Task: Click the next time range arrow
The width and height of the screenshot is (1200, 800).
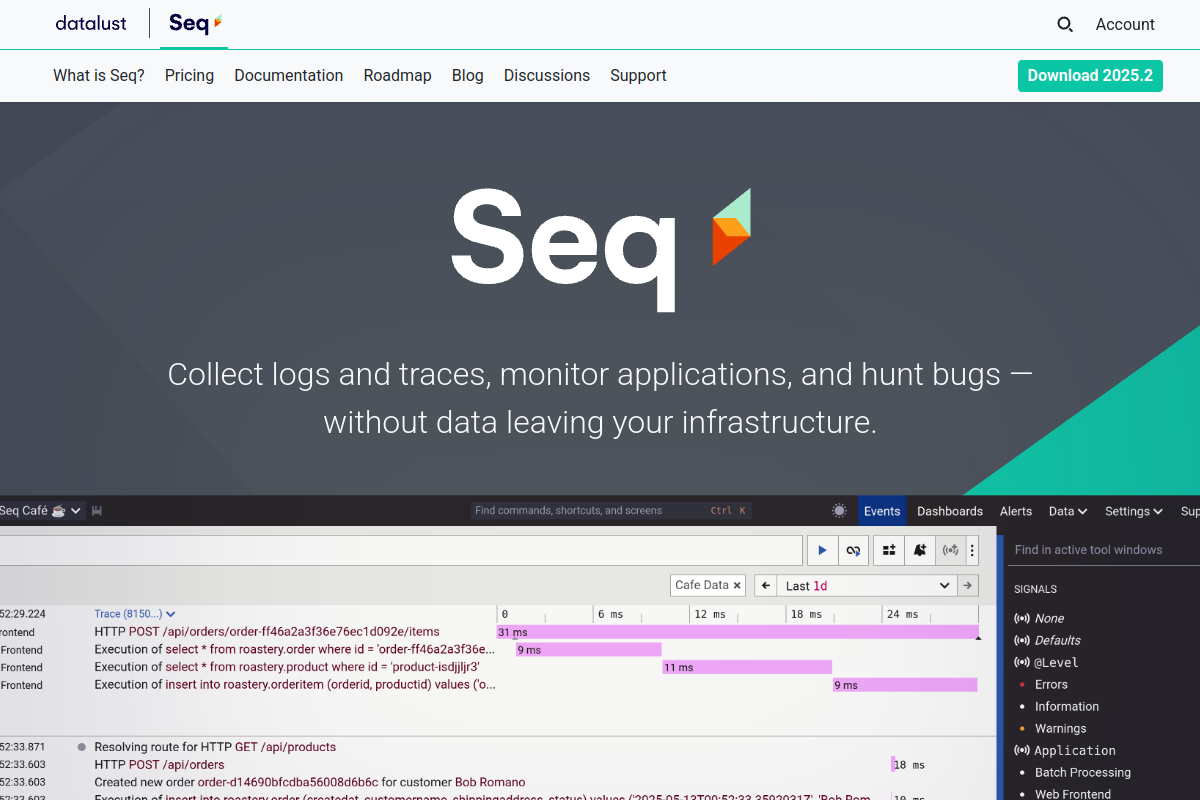Action: [x=968, y=586]
